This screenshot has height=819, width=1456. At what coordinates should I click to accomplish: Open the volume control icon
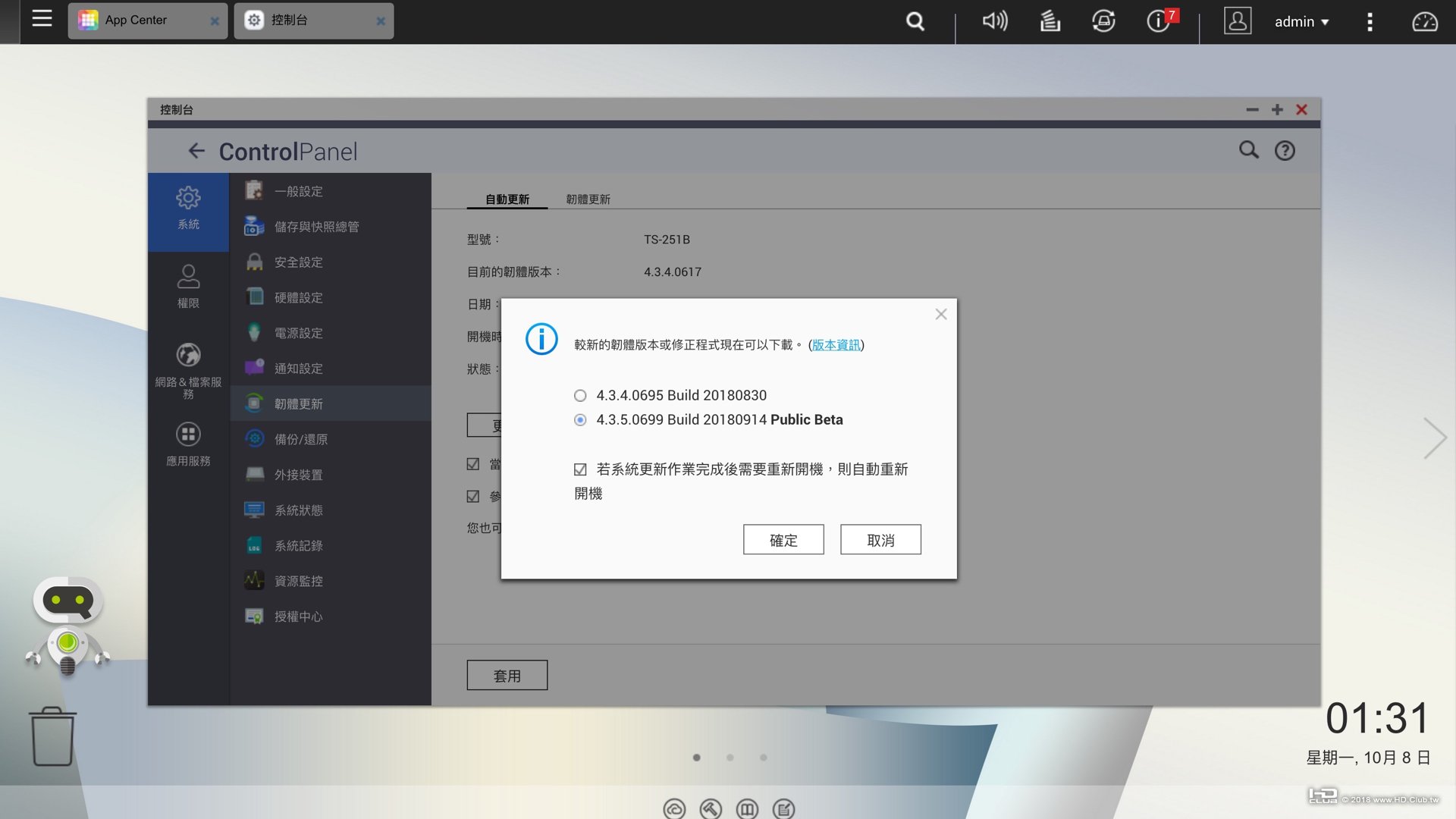tap(995, 21)
